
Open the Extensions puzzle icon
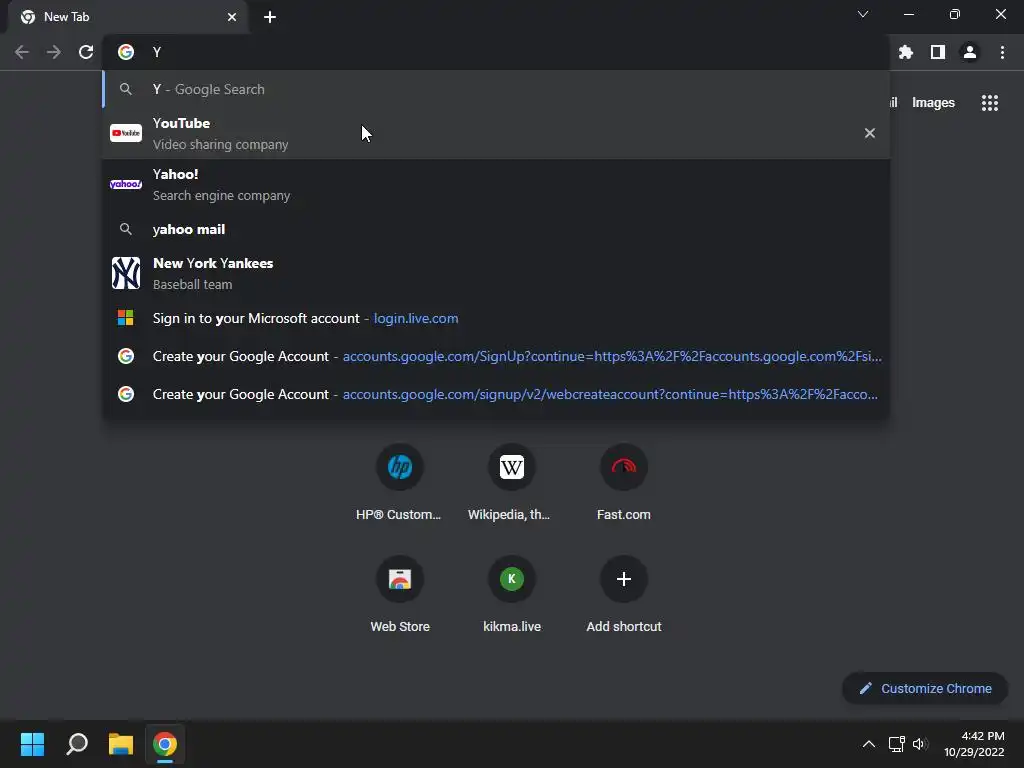coord(906,52)
